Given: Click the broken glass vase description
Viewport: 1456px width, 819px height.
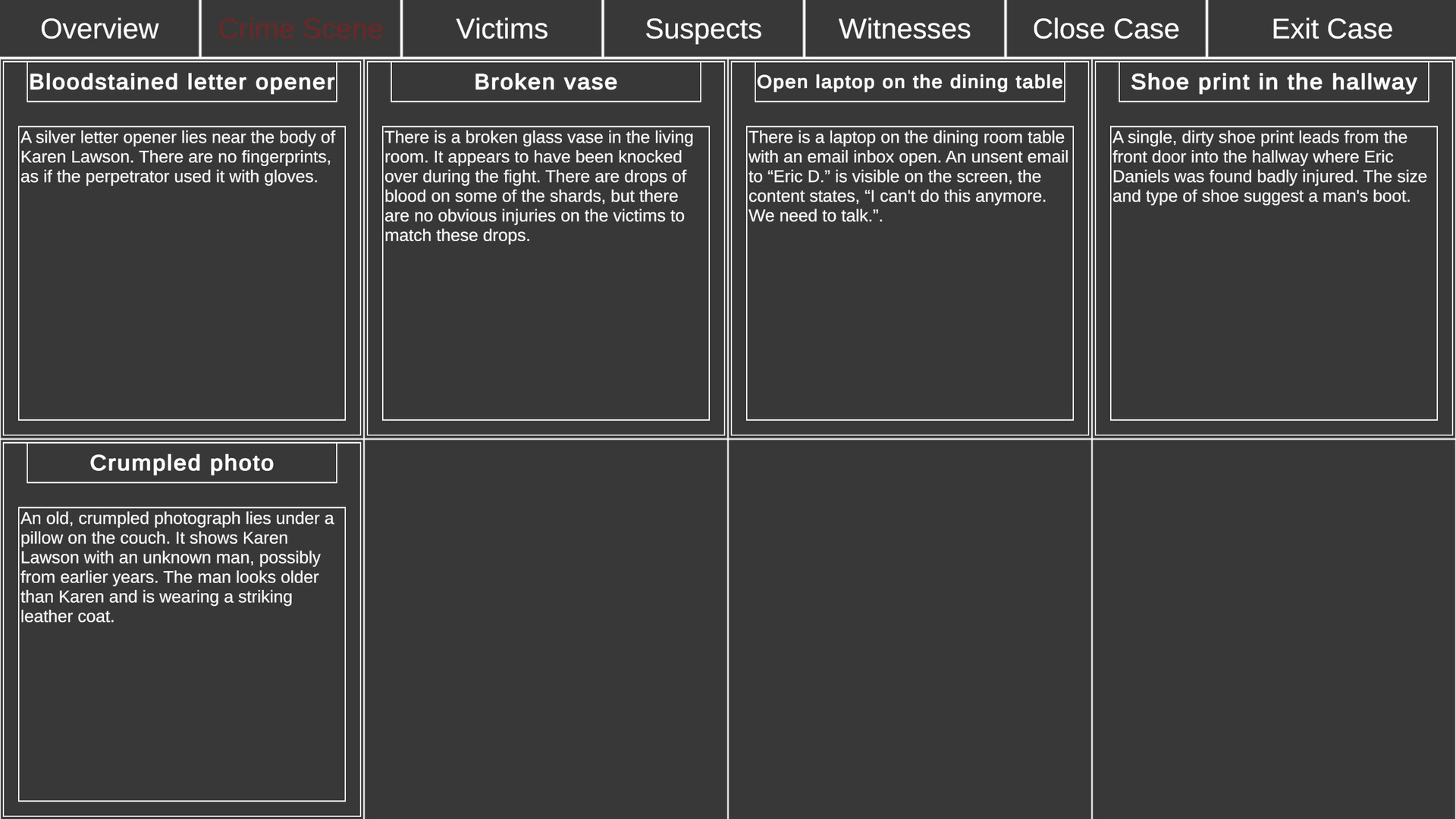Looking at the screenshot, I should pyautogui.click(x=538, y=187).
